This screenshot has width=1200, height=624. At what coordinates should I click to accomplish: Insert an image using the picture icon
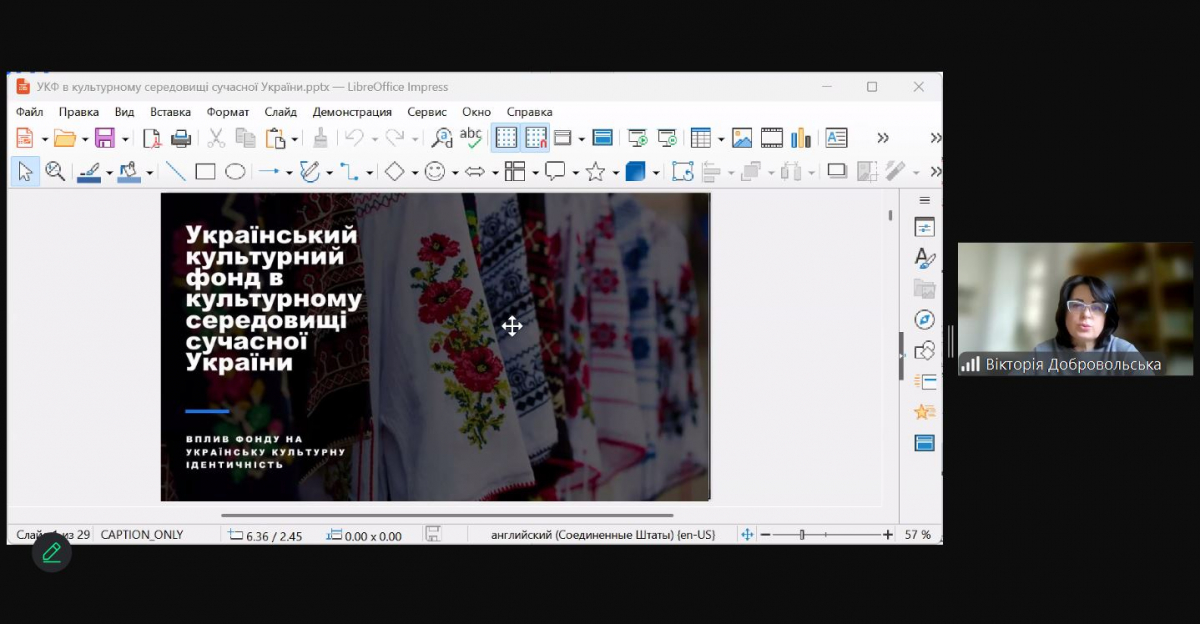[x=742, y=138]
